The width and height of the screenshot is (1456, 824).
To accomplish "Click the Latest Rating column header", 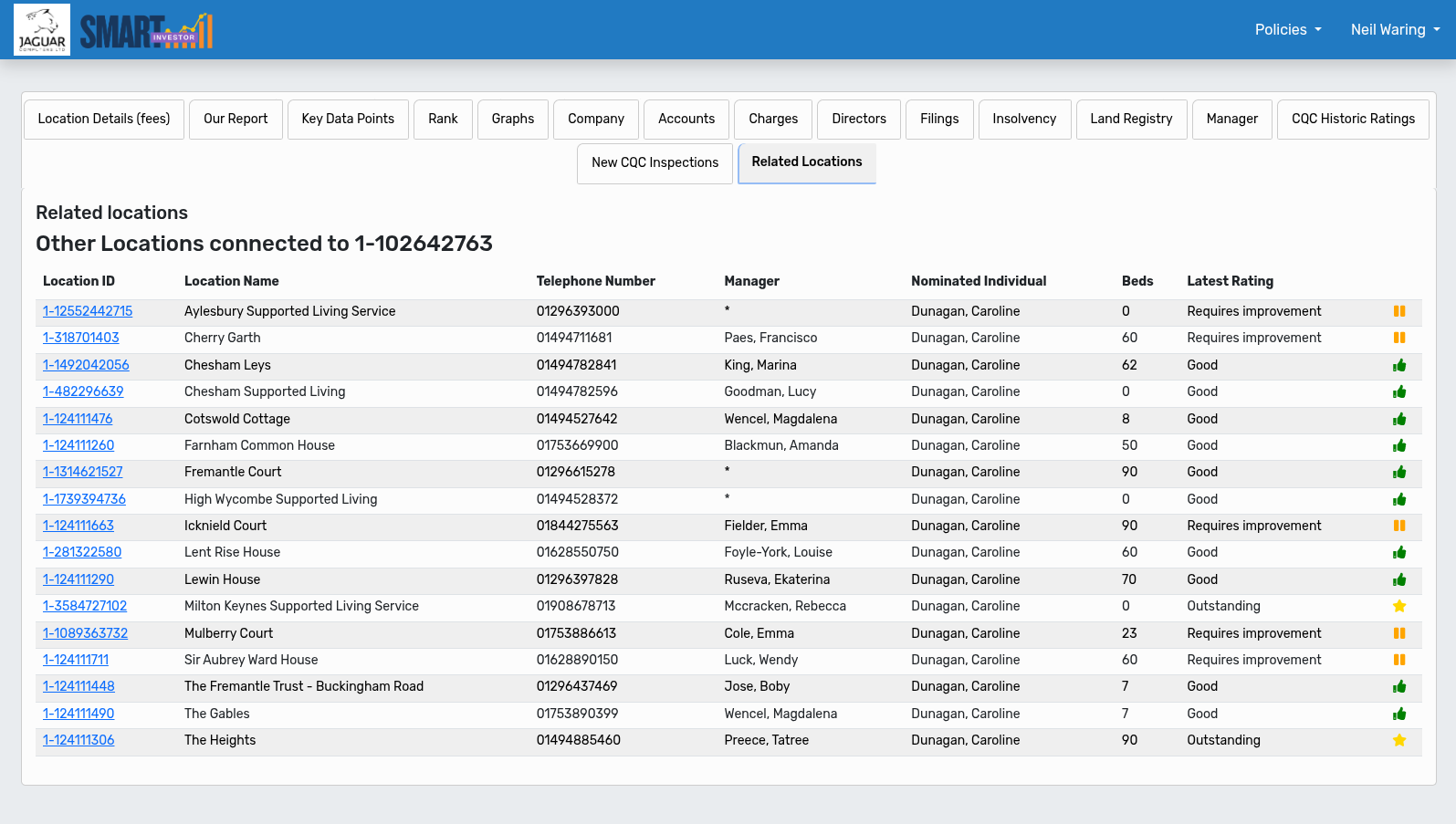I will point(1230,281).
